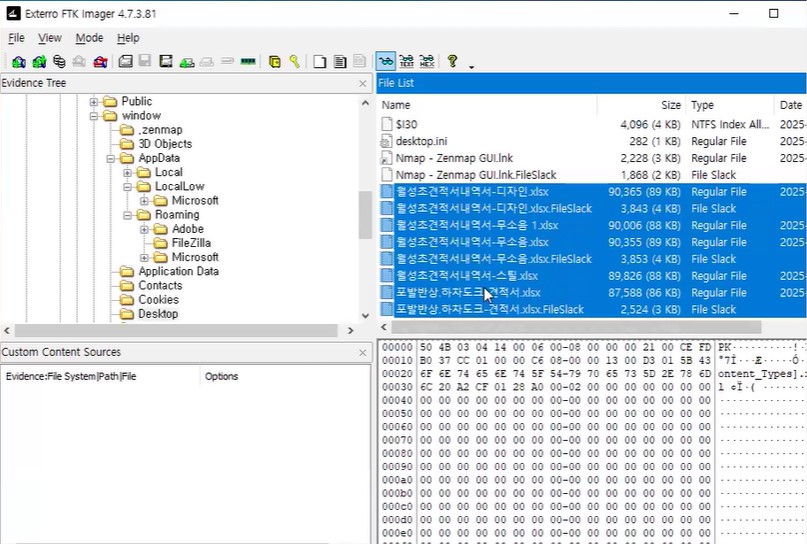Image resolution: width=807 pixels, height=544 pixels.
Task: Sort file list by Date column
Action: coord(791,105)
